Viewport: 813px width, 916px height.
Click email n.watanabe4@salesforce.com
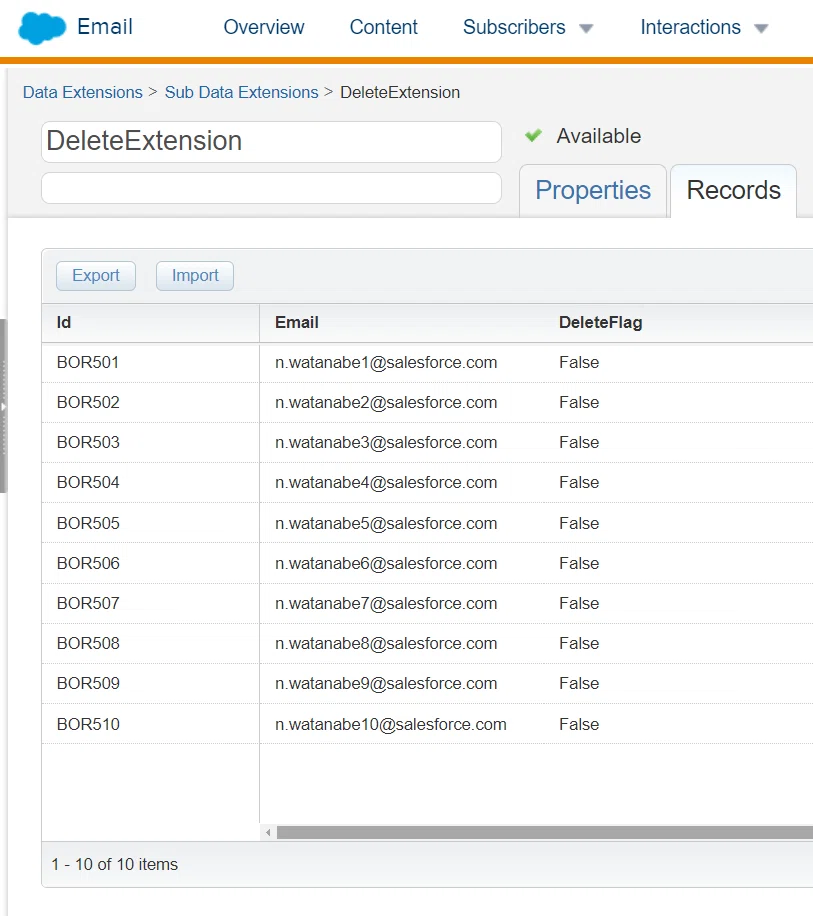coord(386,483)
